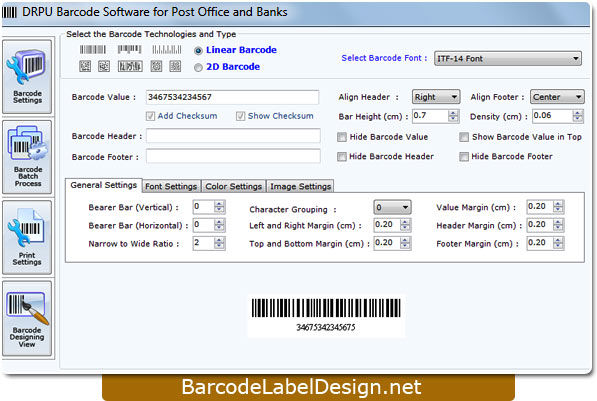Check the Hide Barcode Footer option
Screen dimensions: 597x401
click(x=464, y=157)
